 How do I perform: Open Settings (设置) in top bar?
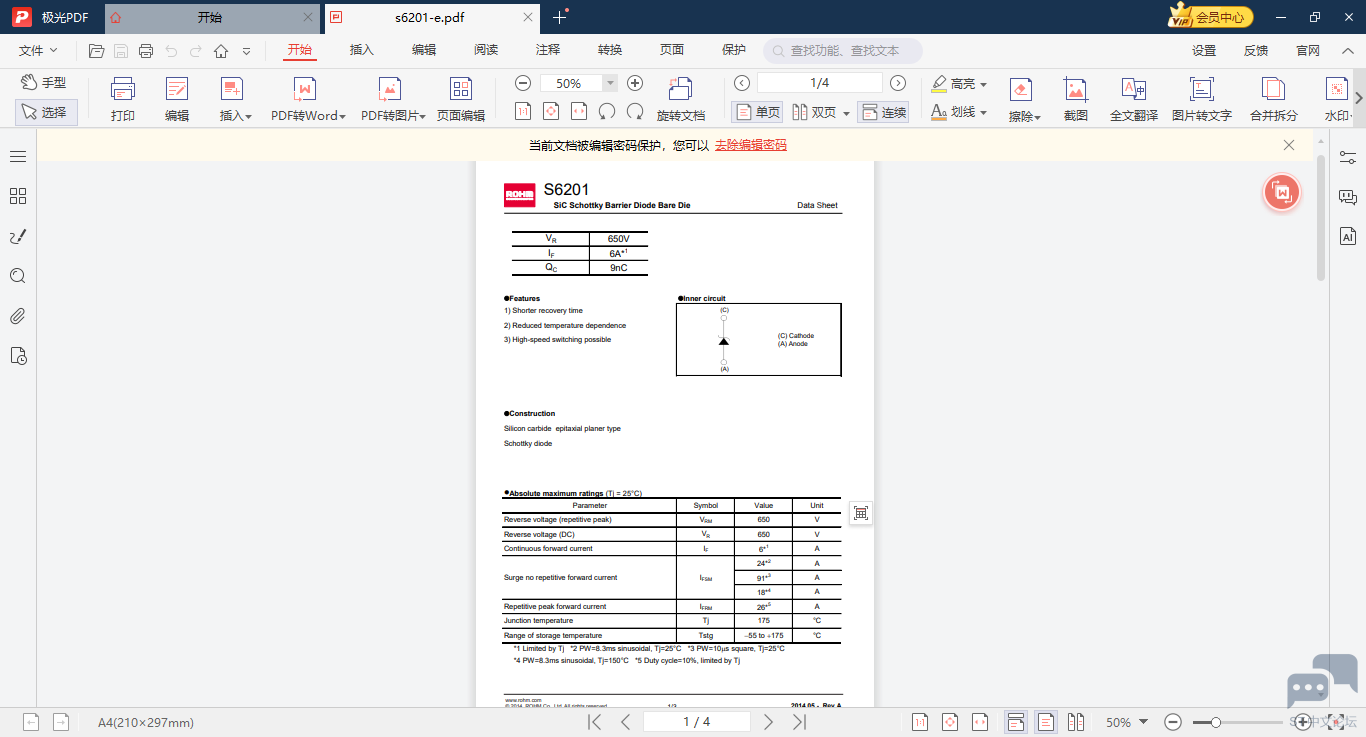[x=1204, y=51]
